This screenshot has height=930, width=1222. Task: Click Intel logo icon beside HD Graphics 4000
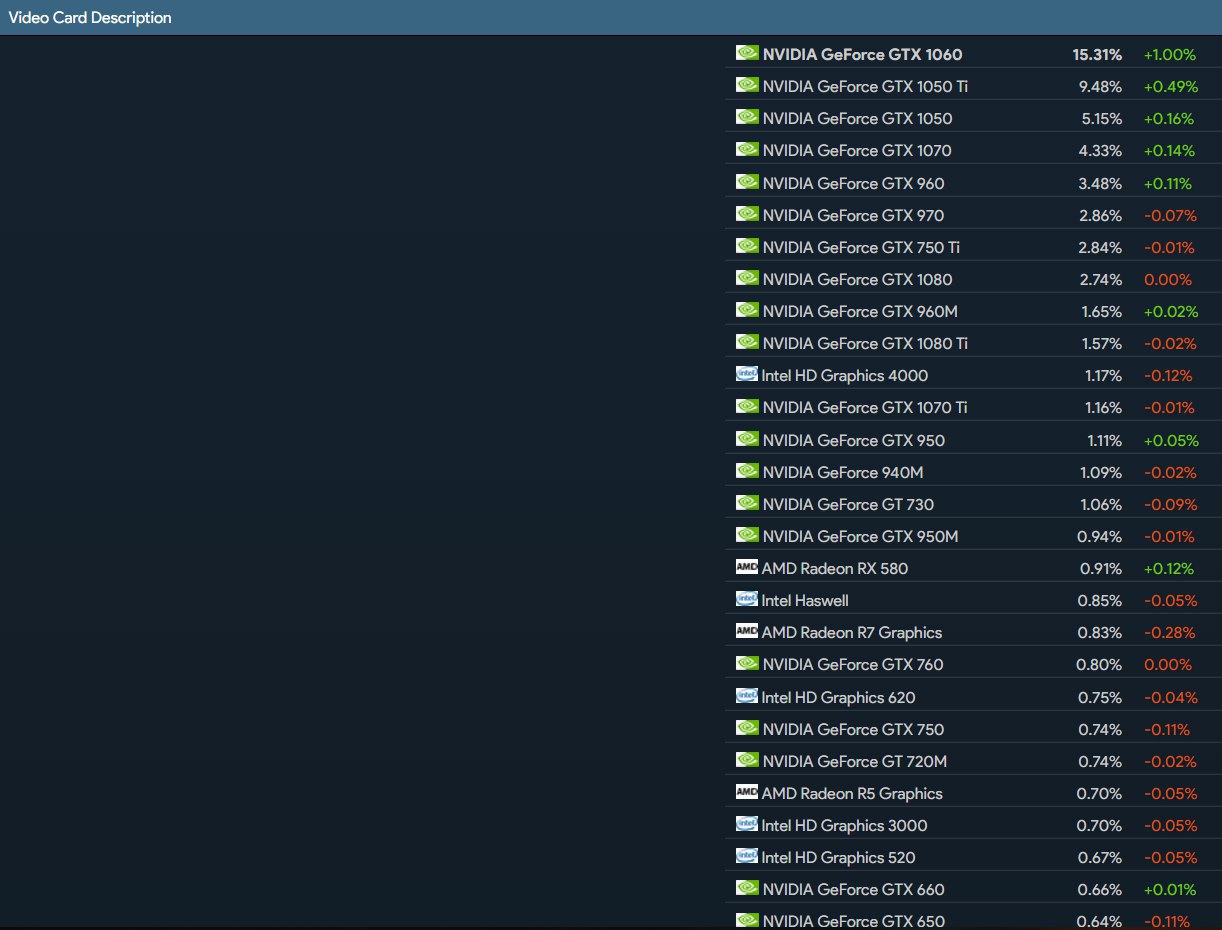pos(746,374)
